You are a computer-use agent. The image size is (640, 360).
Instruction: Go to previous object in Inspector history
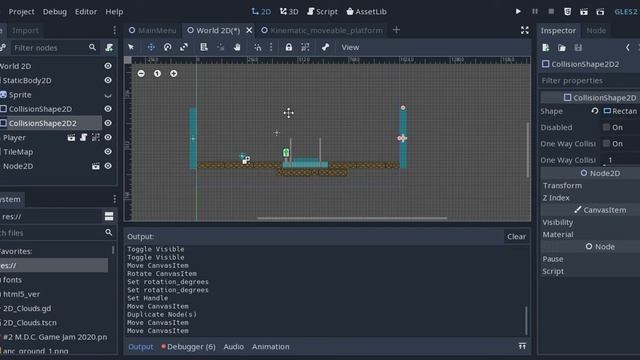click(x=628, y=48)
